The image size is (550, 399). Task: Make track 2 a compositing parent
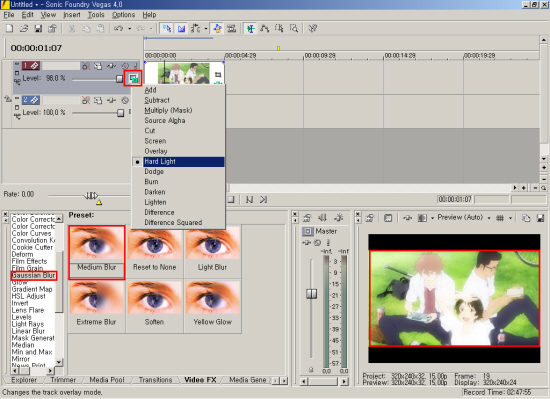tap(7, 99)
